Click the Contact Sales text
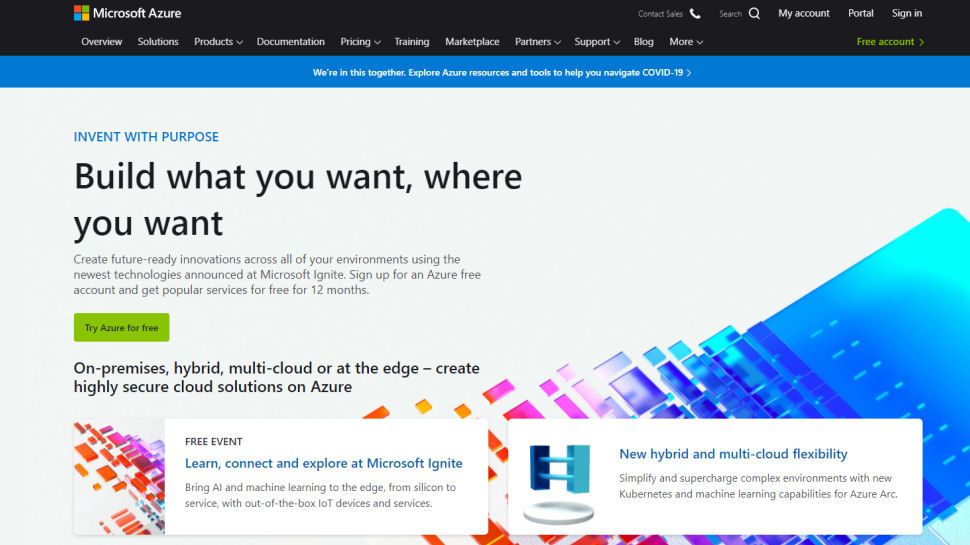 pos(660,14)
